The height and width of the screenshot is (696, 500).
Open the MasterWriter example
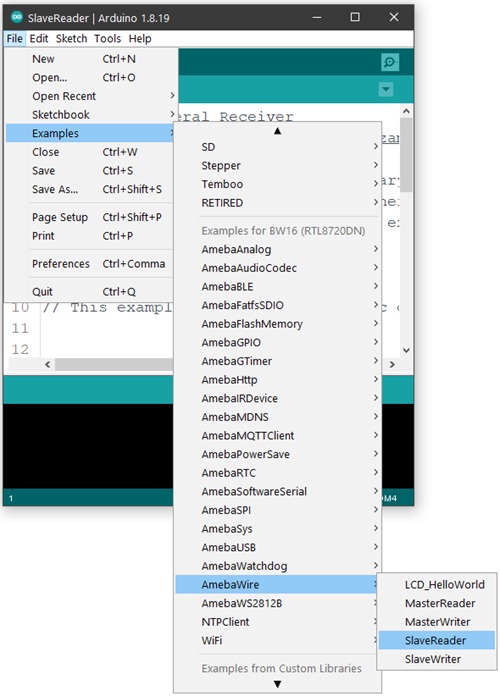point(437,622)
